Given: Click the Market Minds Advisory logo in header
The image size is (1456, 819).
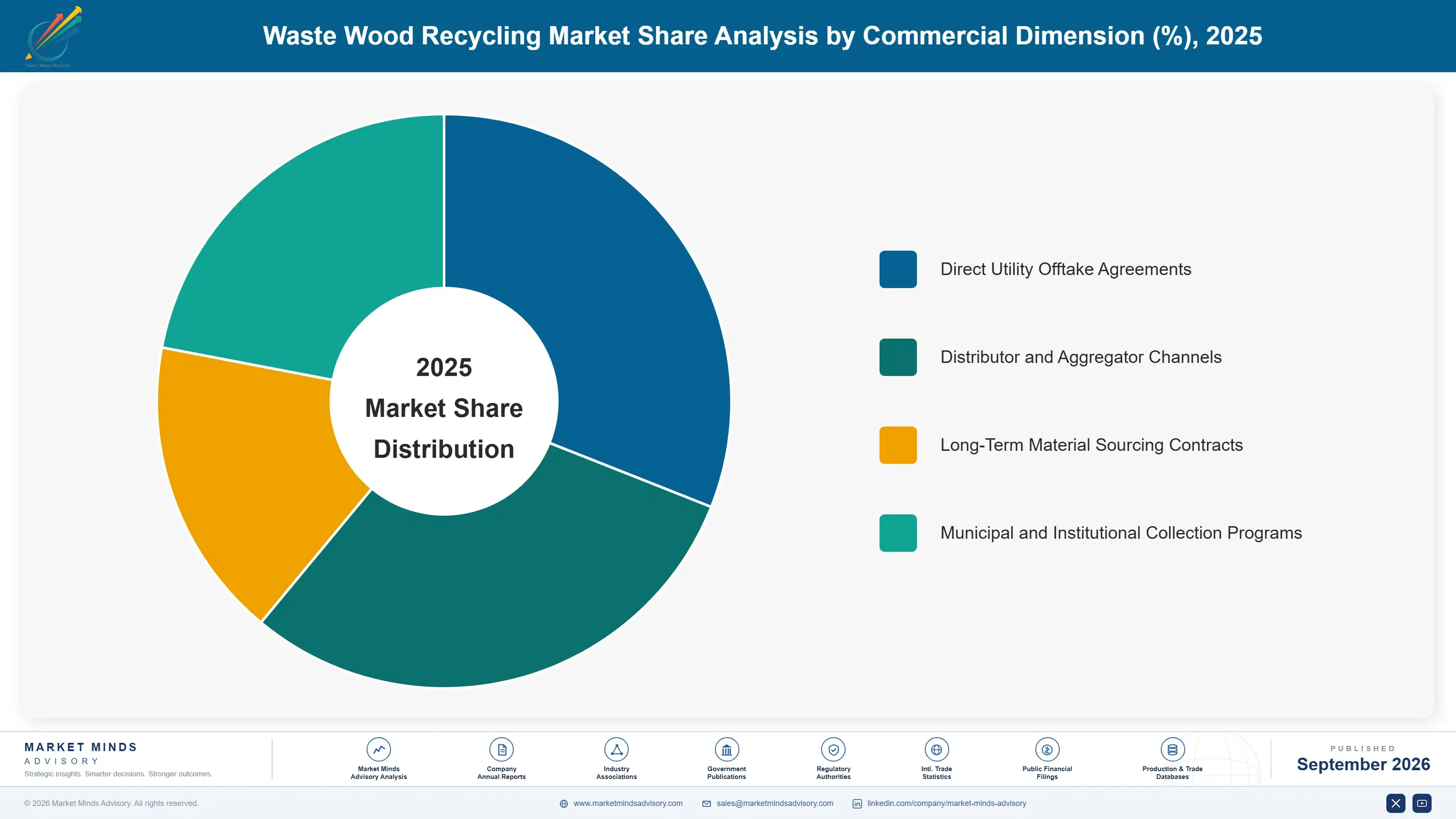Looking at the screenshot, I should (53, 37).
